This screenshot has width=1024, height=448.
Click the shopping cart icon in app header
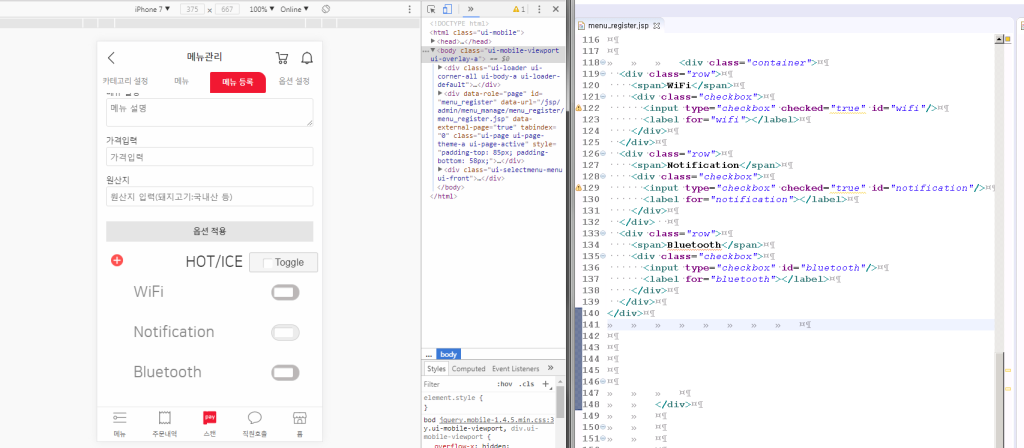(x=282, y=58)
